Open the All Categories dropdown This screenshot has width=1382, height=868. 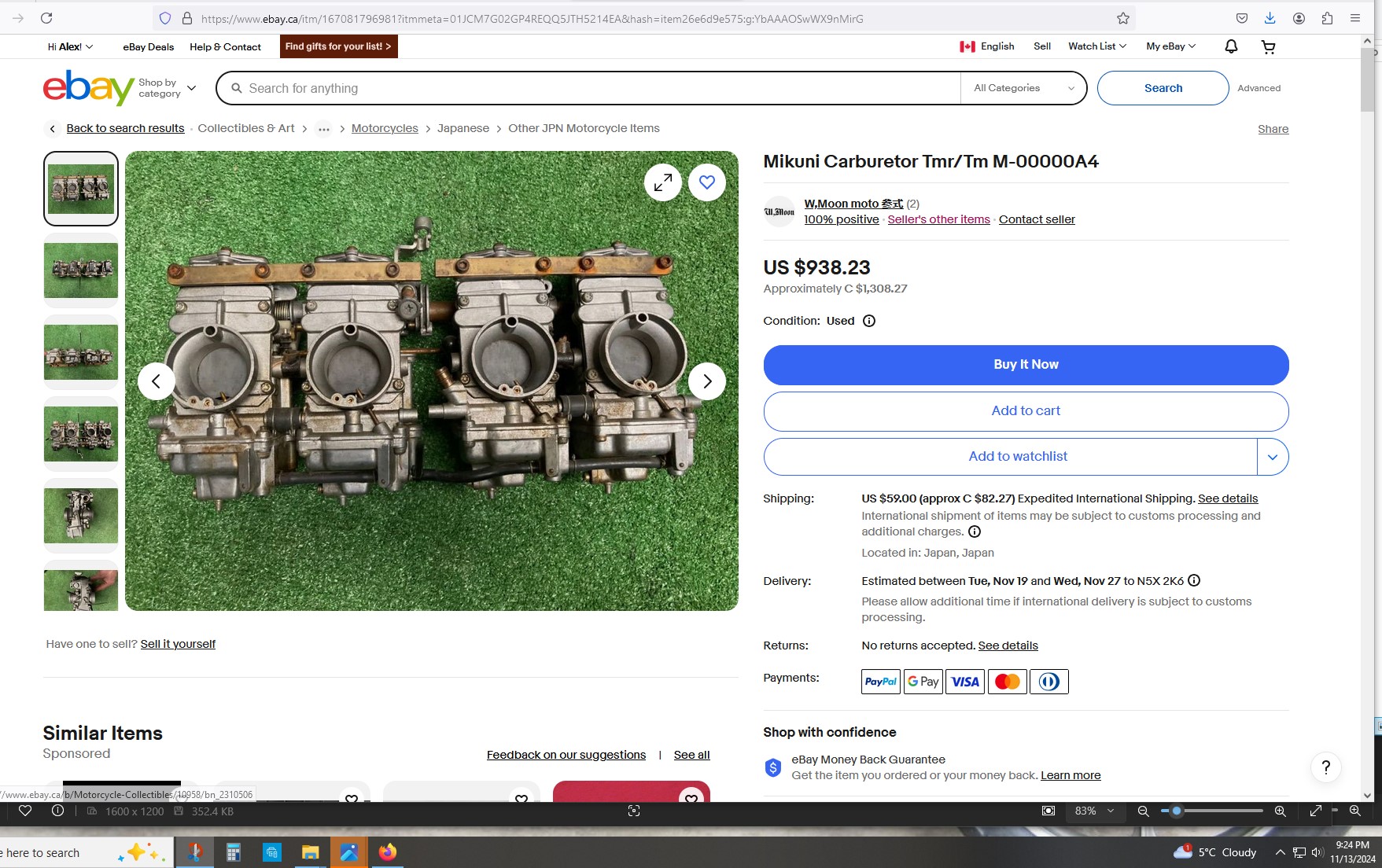coord(1023,88)
